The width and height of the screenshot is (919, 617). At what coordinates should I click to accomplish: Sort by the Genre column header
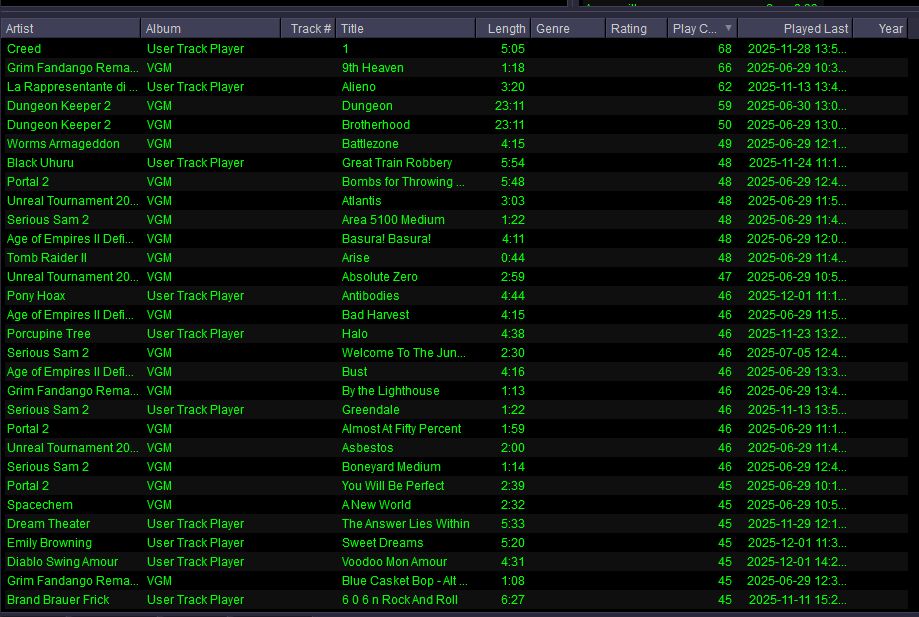(x=567, y=29)
